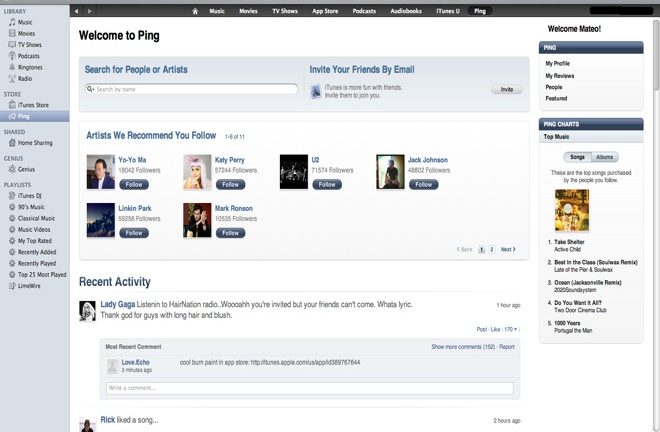The height and width of the screenshot is (432, 660).
Task: Open the Music library icon in sidebar
Action: 12,22
